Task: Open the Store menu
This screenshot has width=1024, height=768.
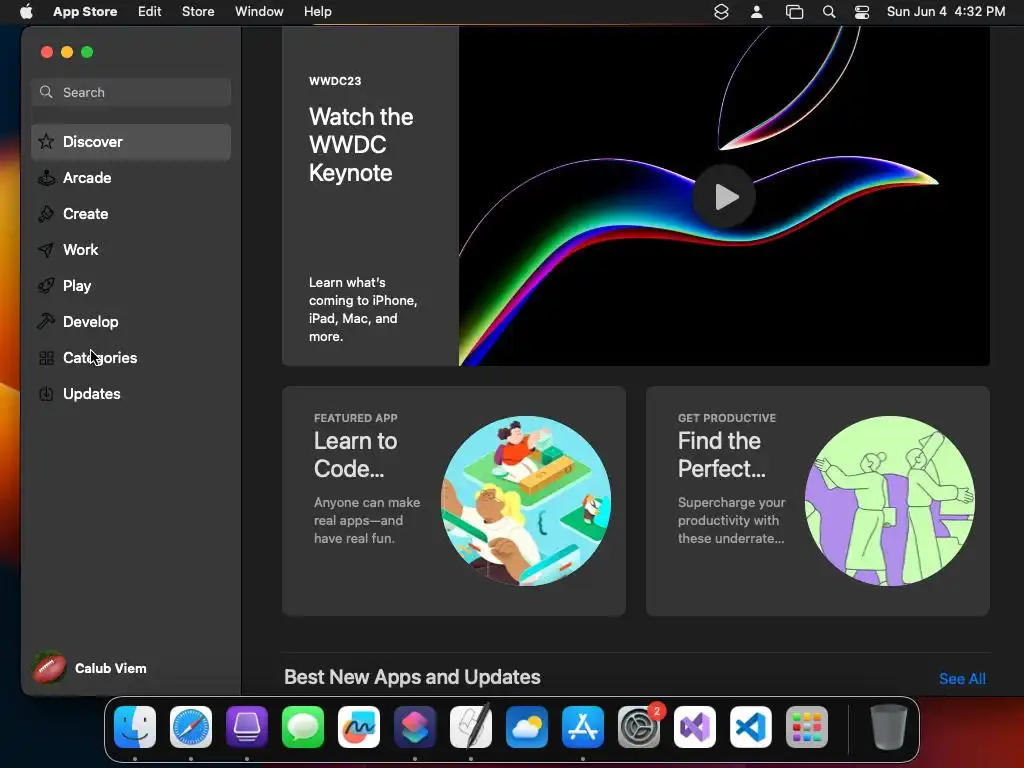Action: 198,12
